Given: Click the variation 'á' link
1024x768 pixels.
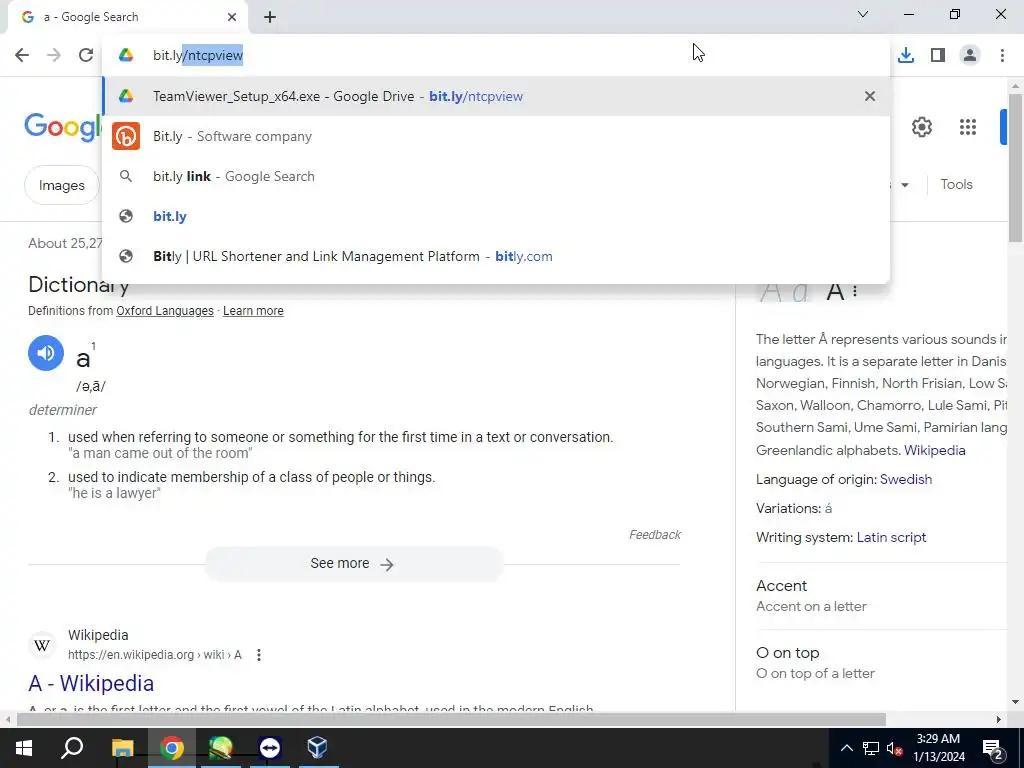Looking at the screenshot, I should [x=828, y=508].
